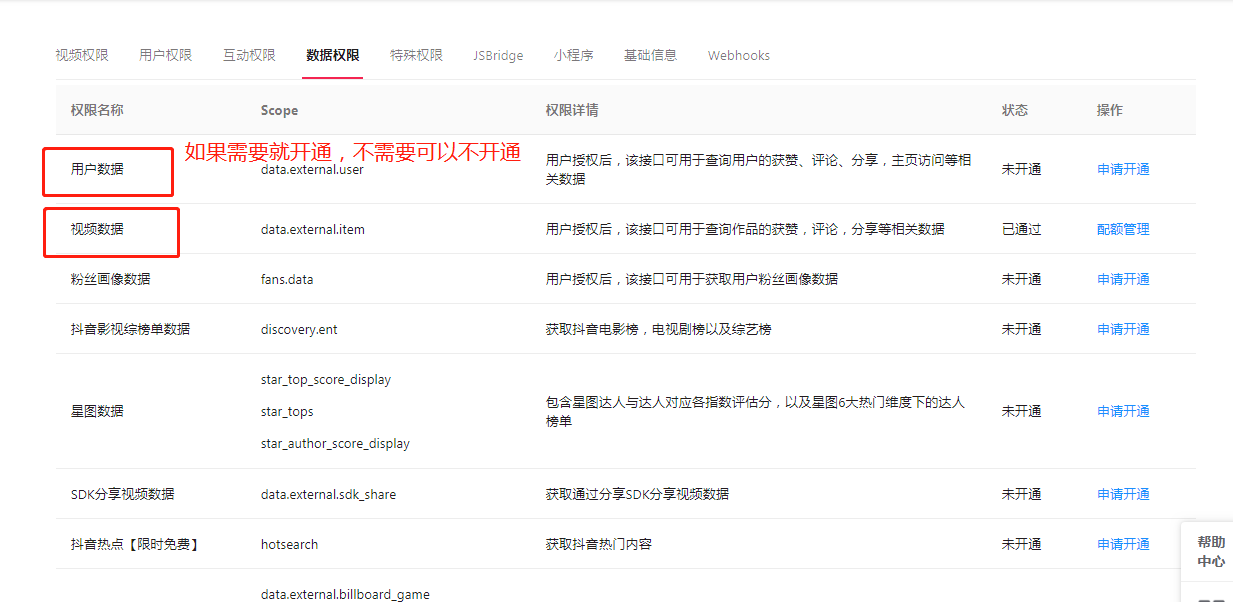This screenshot has height=602, width=1233.
Task: Click description about 查询作品的获赞，评论，分享
Action: (745, 229)
